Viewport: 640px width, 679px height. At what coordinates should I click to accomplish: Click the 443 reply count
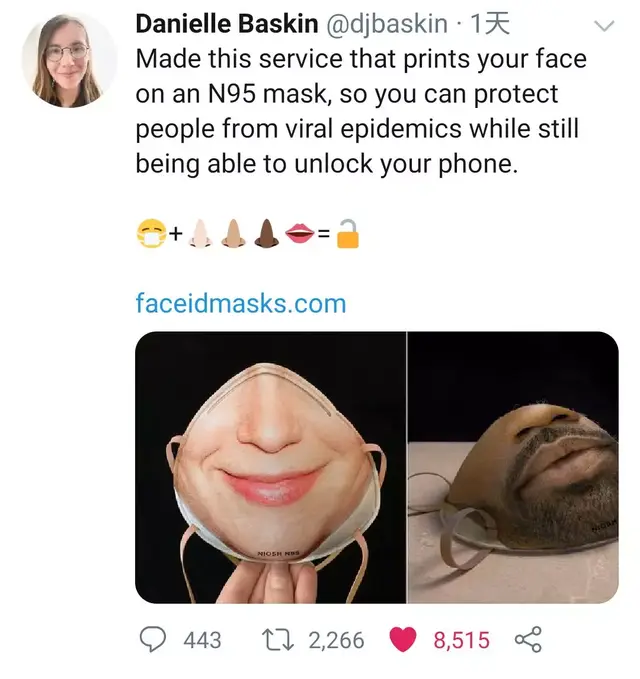202,639
